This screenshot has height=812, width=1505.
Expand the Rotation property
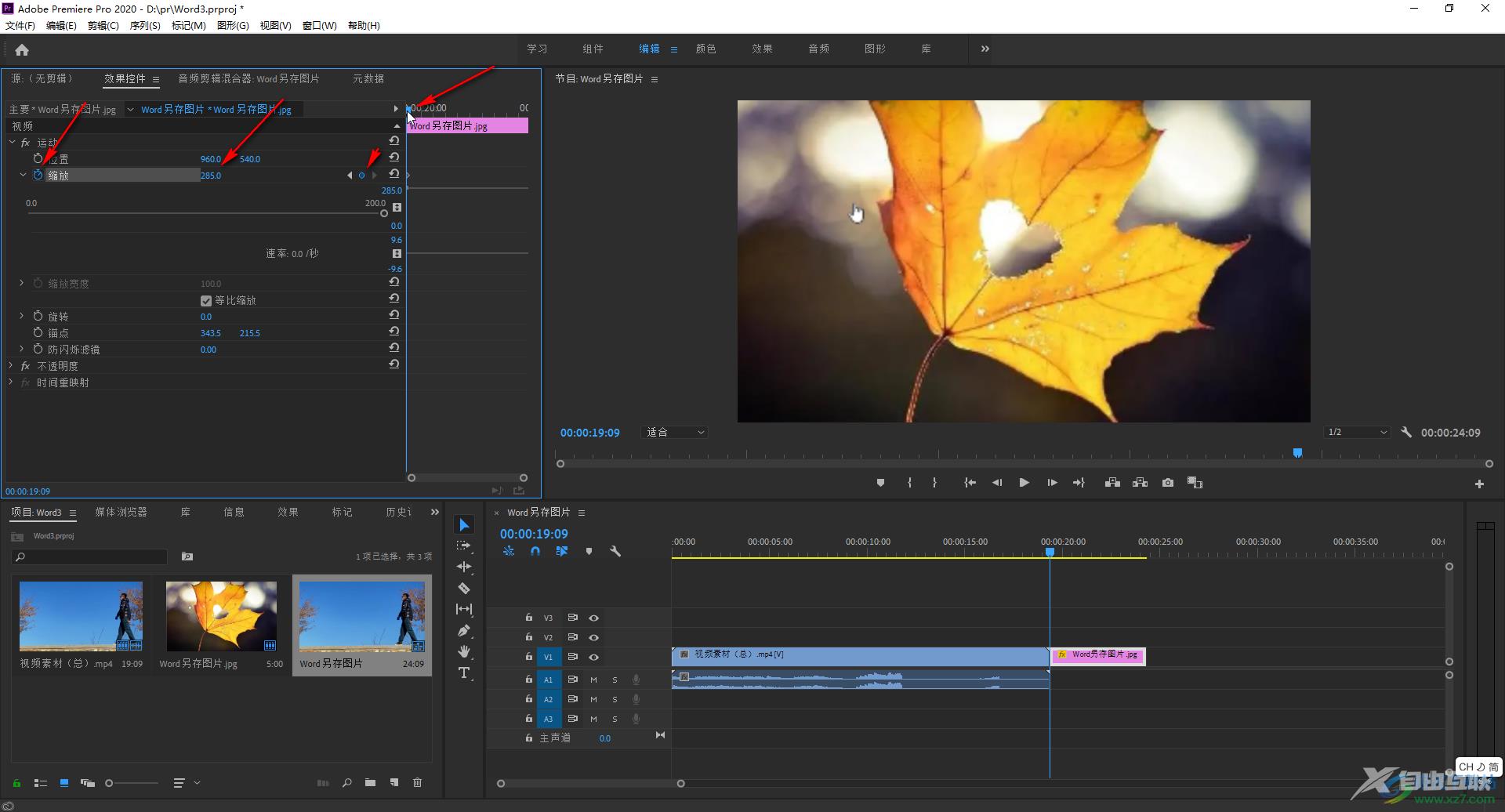22,316
